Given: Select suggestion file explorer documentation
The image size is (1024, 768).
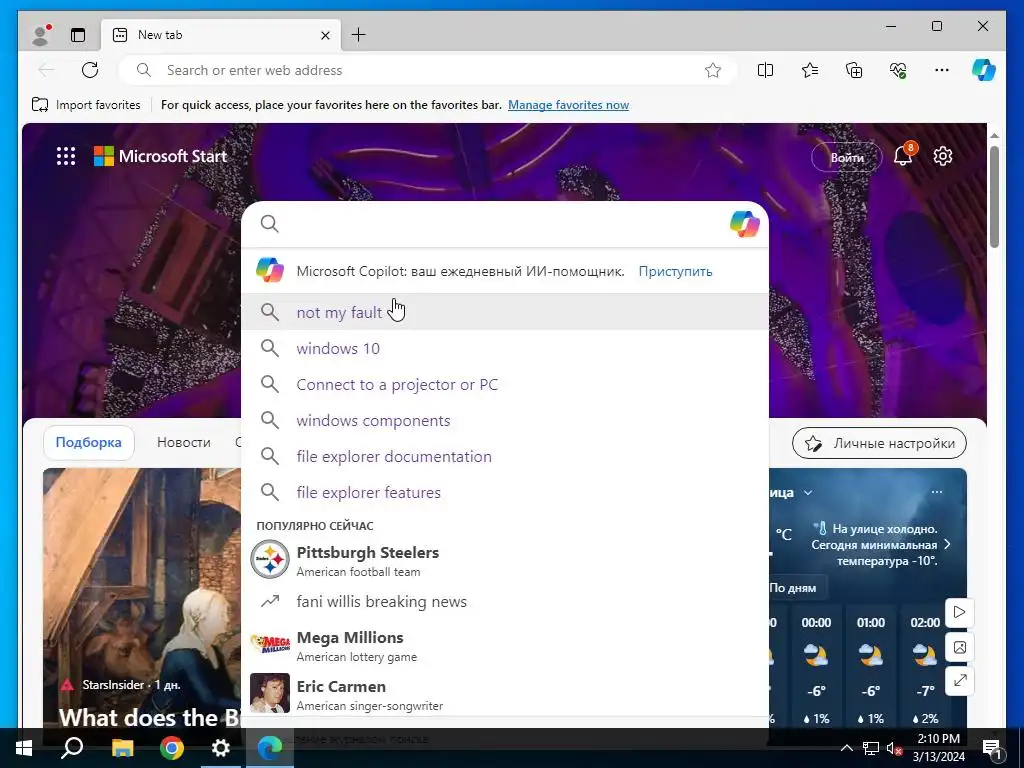Looking at the screenshot, I should point(505,456).
